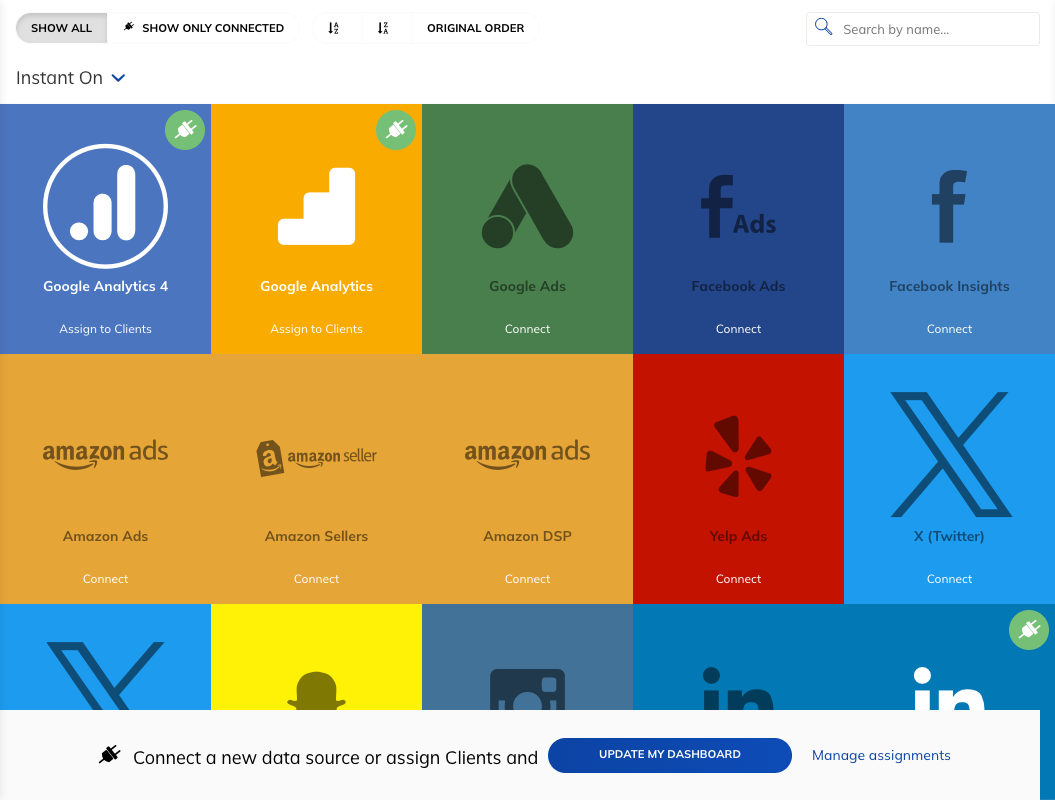Click the Google Analytics 4 title text
This screenshot has width=1055, height=800.
pyautogui.click(x=106, y=286)
